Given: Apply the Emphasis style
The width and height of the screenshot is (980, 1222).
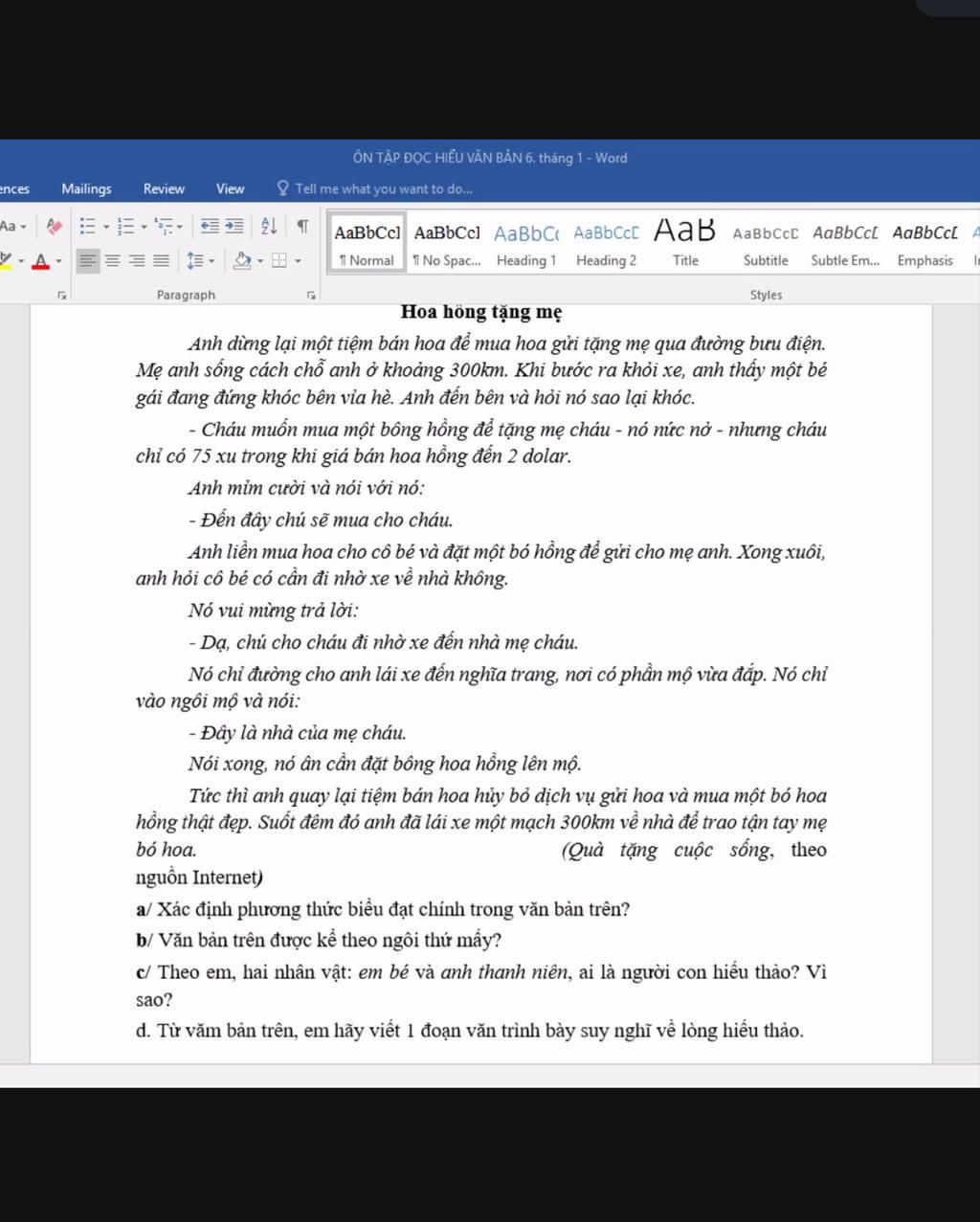Looking at the screenshot, I should click(x=924, y=243).
